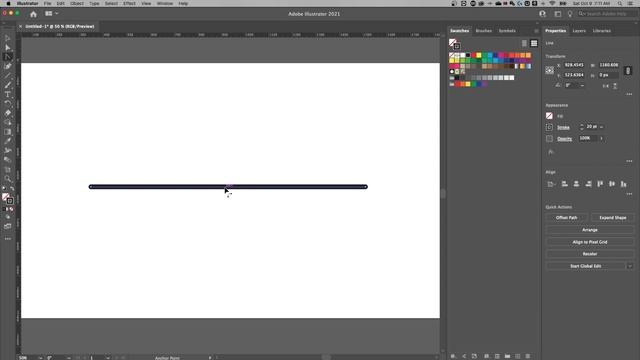The height and width of the screenshot is (360, 640).
Task: Click the Home icon in application bar
Action: (33, 14)
